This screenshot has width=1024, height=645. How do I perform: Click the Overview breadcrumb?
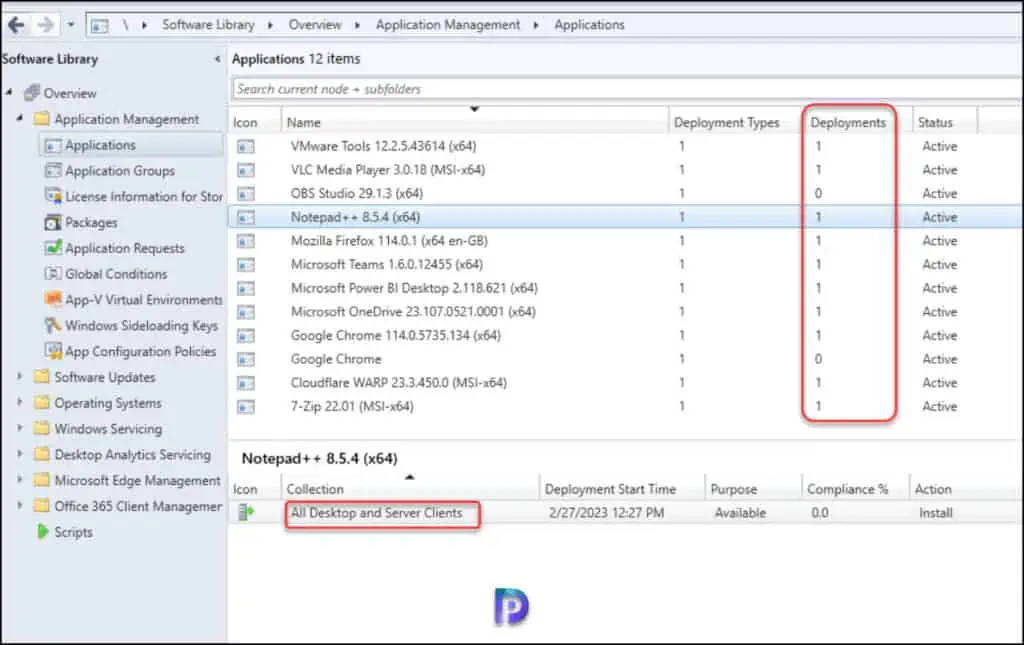[315, 25]
